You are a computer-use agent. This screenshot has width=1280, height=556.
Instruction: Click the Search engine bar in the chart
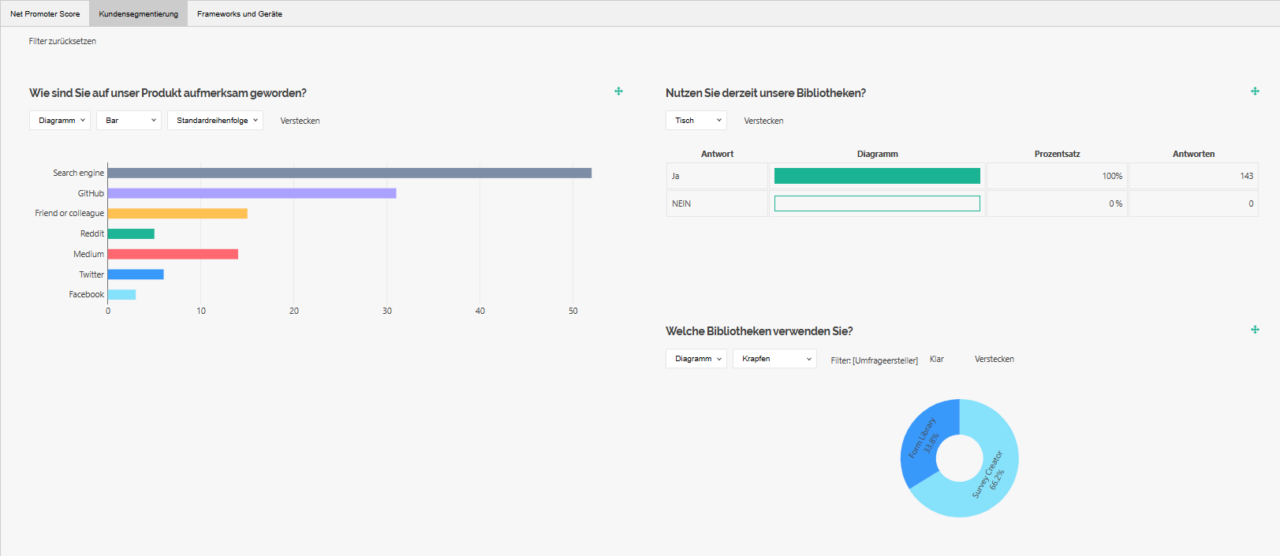tap(349, 173)
